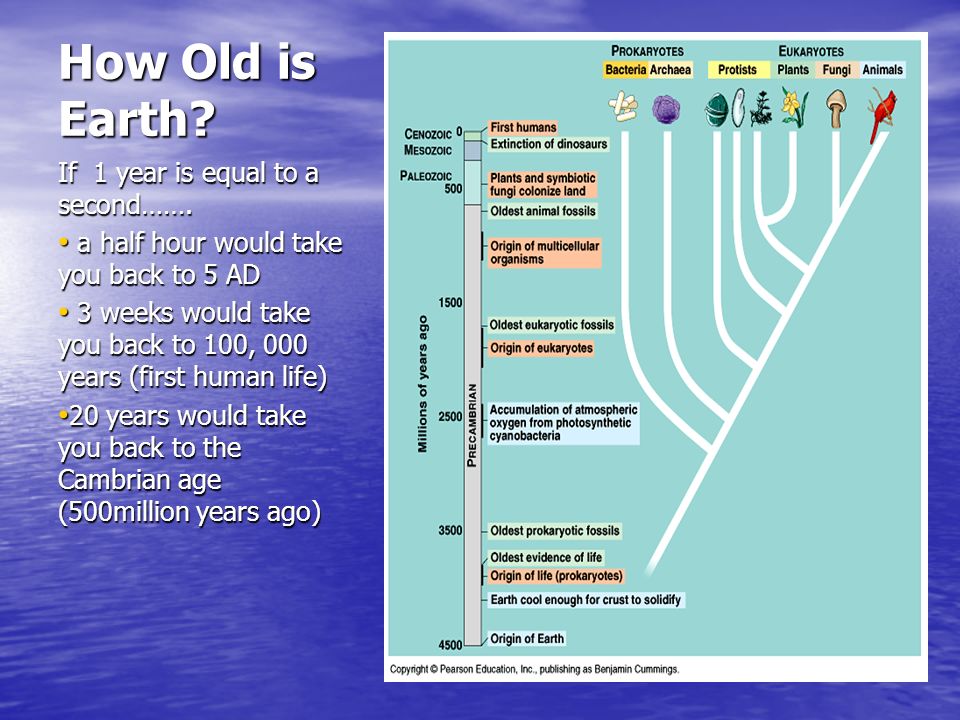This screenshot has width=960, height=720.
Task: Click 'Extinction of dinosaurs' label
Action: pos(549,144)
